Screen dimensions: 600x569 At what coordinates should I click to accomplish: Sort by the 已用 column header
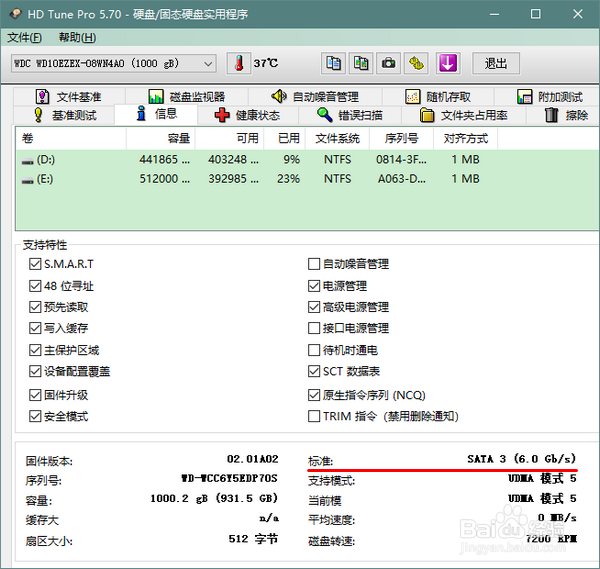point(285,139)
